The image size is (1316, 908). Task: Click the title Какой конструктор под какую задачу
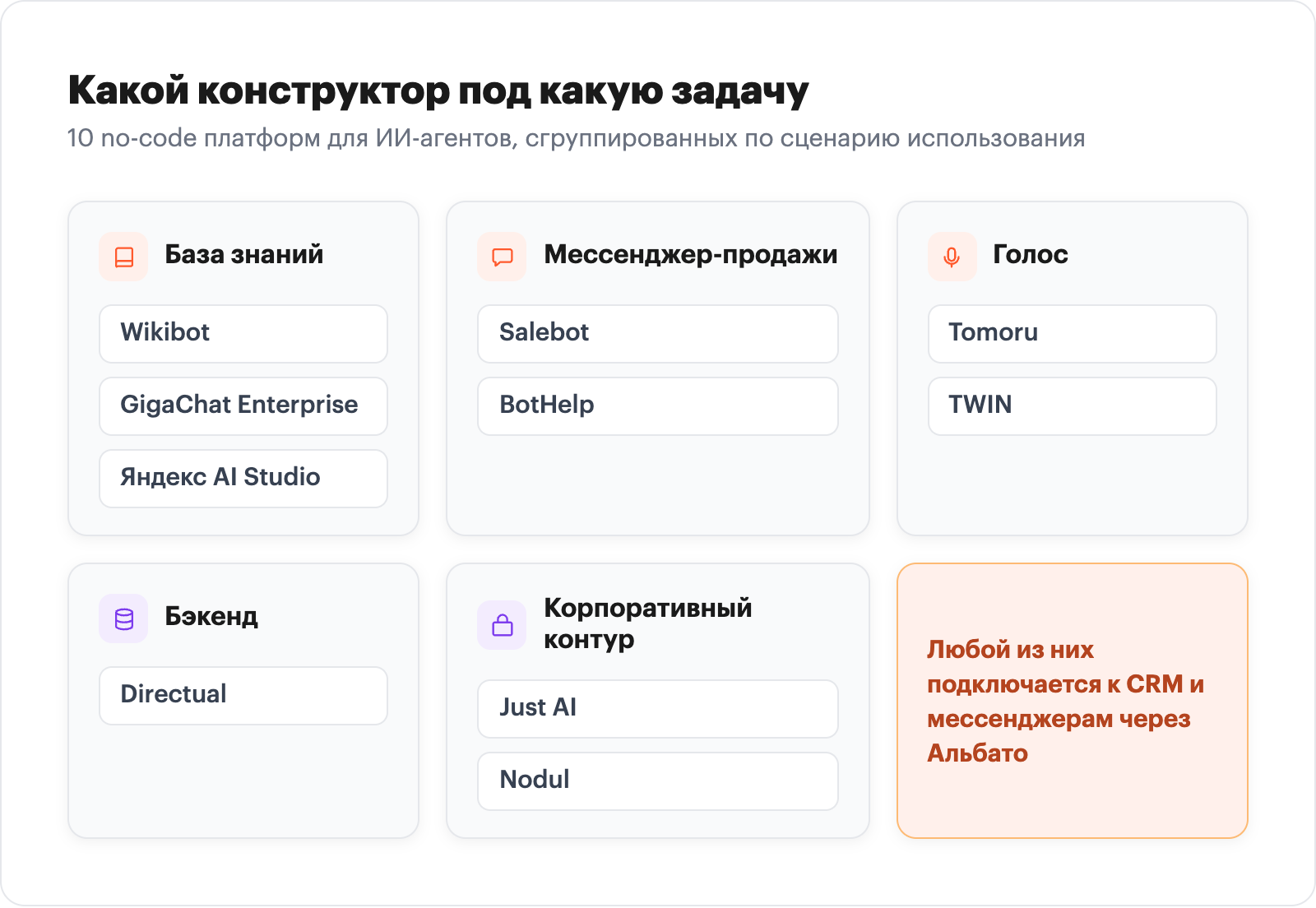[438, 91]
